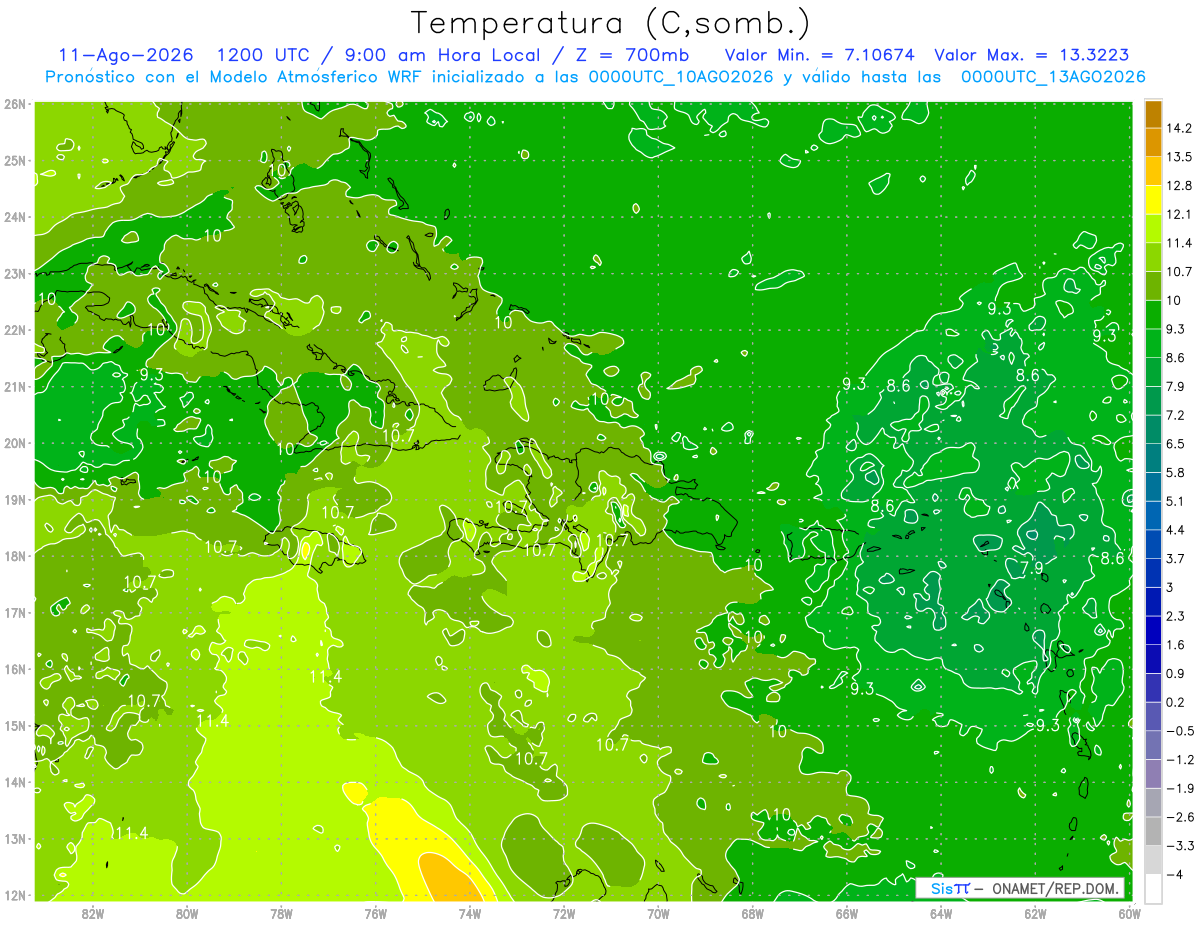Click the "1.6" color scale label

1175,645
